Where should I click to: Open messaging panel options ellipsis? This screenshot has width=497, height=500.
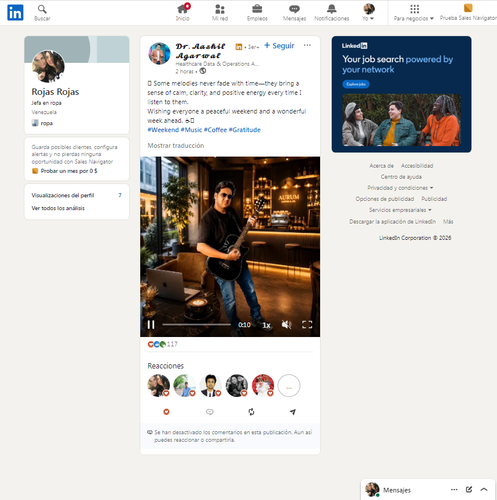[x=454, y=490]
